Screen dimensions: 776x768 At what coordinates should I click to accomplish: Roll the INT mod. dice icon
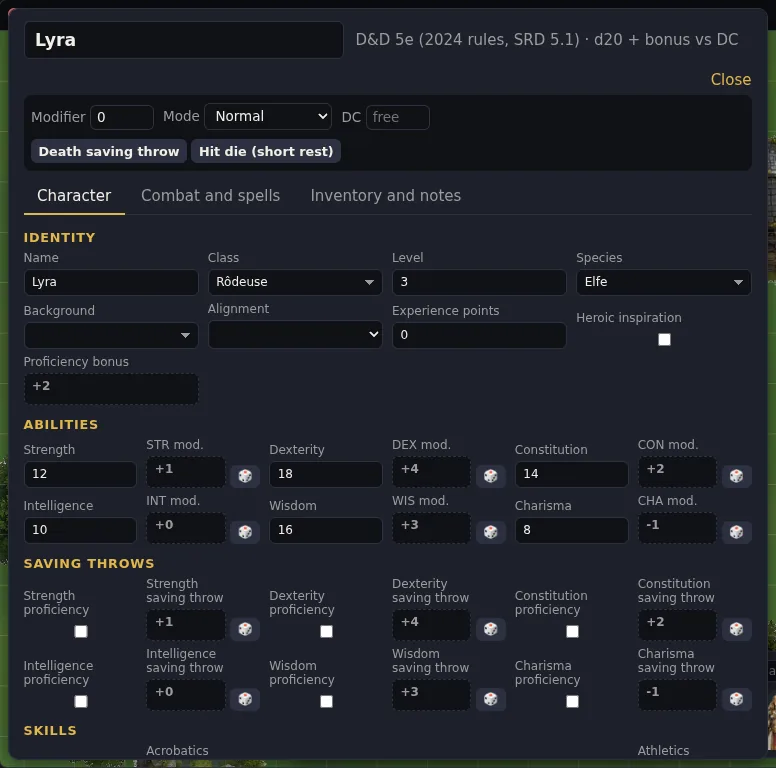tap(245, 531)
